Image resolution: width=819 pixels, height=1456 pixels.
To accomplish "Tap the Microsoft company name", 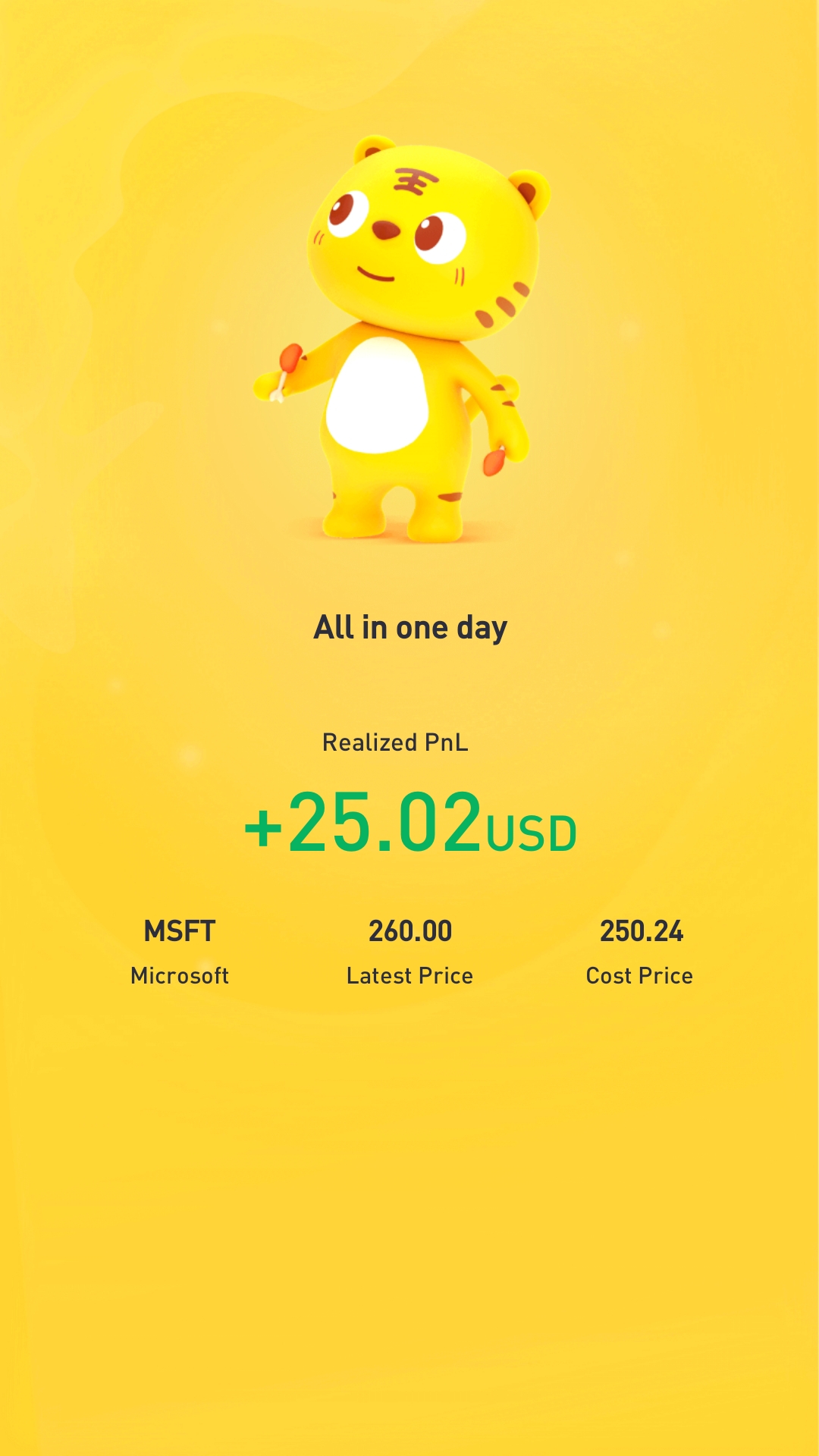I will coord(180,976).
